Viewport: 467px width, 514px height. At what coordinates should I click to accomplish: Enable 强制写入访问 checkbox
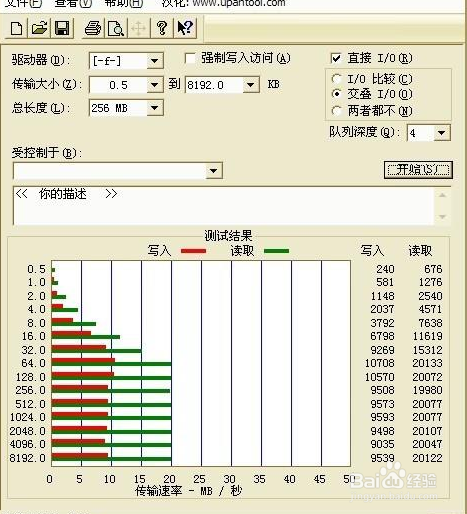point(190,59)
